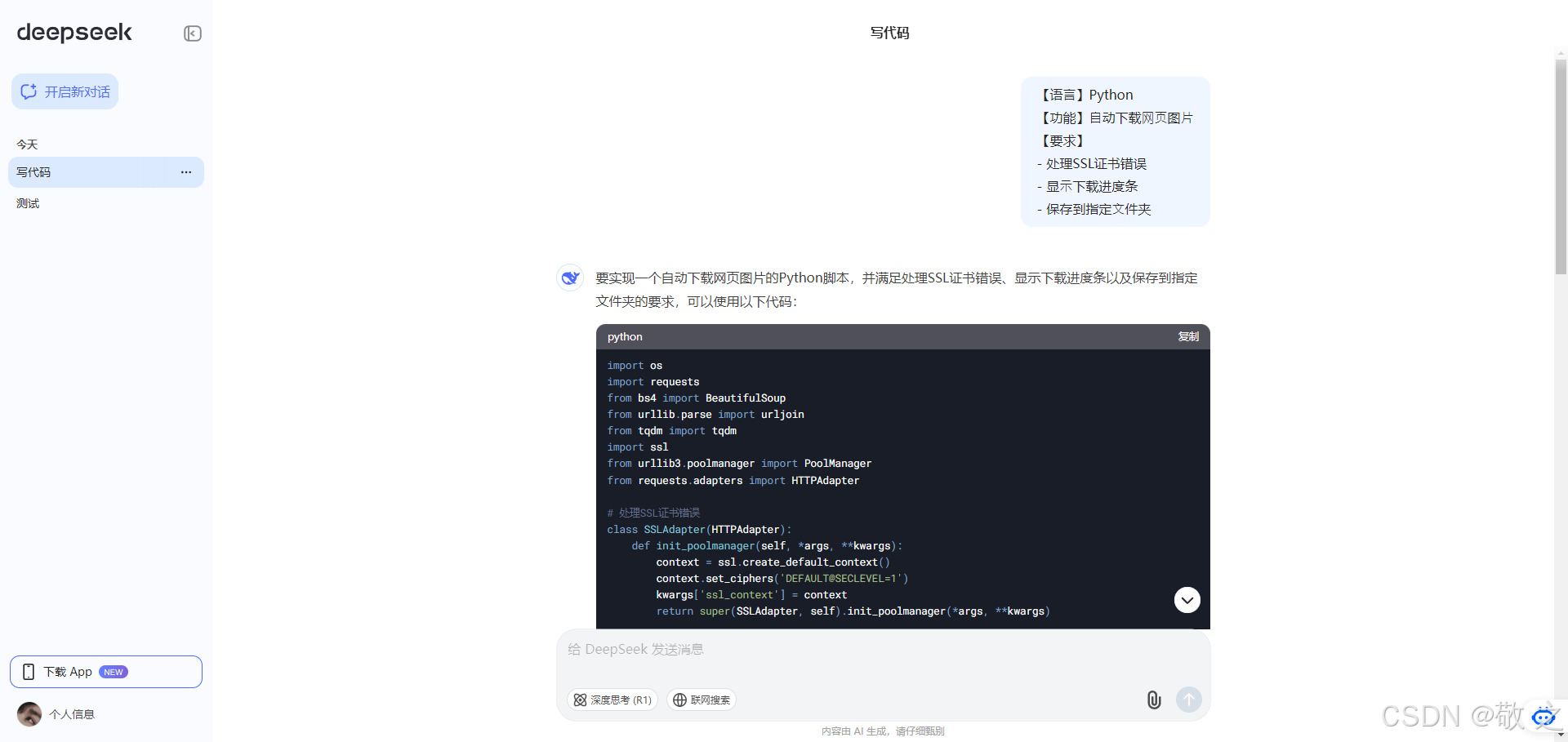
Task: Click the user avatar picture
Action: tap(29, 714)
